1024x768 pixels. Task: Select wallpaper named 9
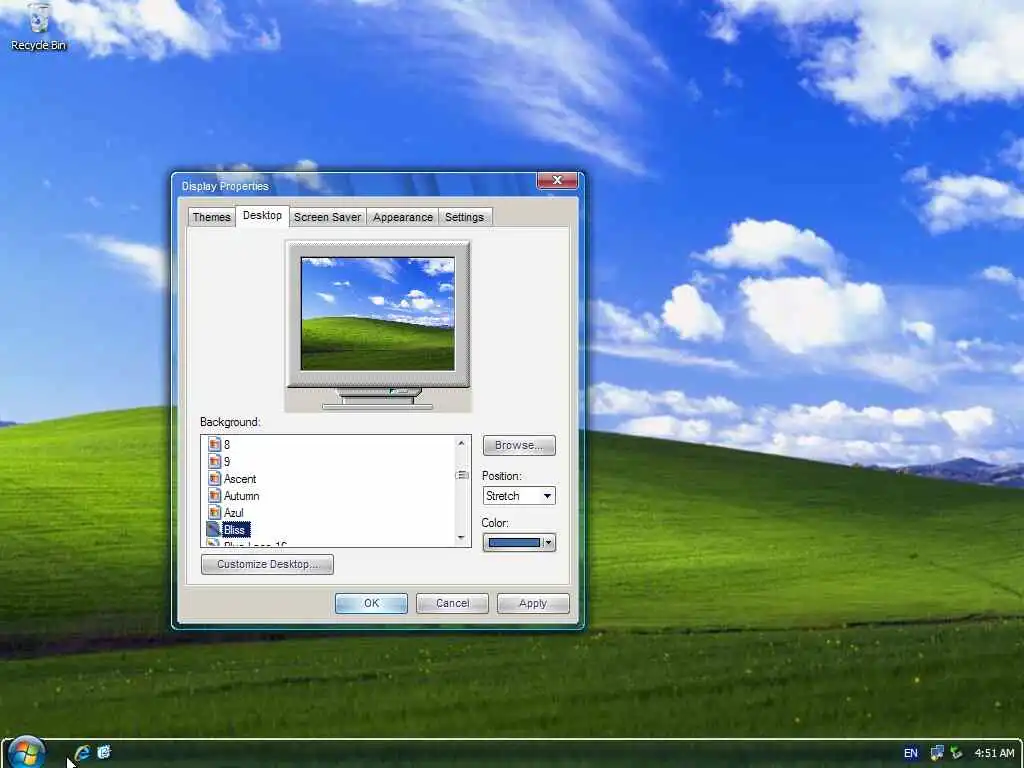pos(227,462)
